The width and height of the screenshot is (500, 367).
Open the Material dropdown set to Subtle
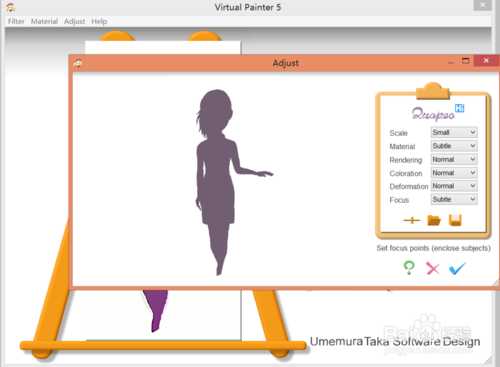coord(454,146)
